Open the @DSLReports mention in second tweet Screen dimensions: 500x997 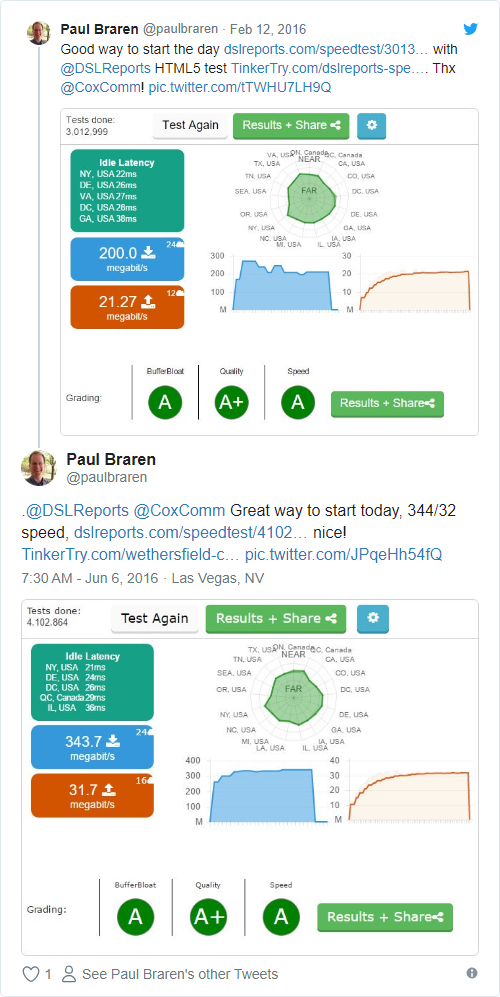click(78, 510)
